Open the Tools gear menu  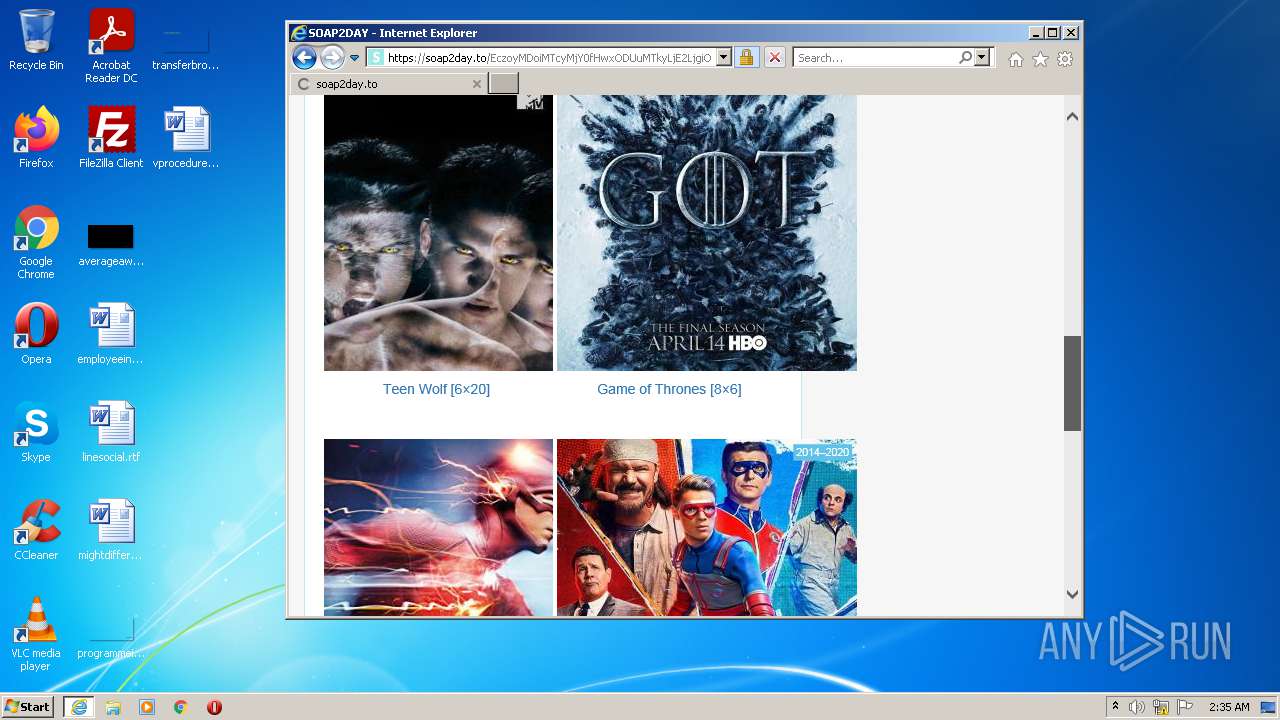coord(1065,59)
